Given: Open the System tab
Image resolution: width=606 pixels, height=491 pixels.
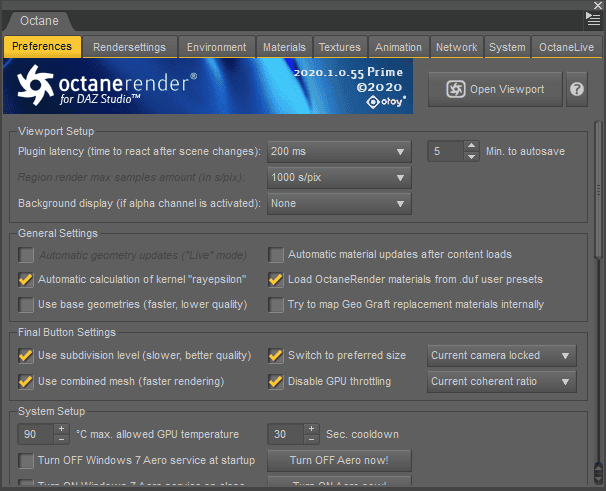Looking at the screenshot, I should point(507,47).
